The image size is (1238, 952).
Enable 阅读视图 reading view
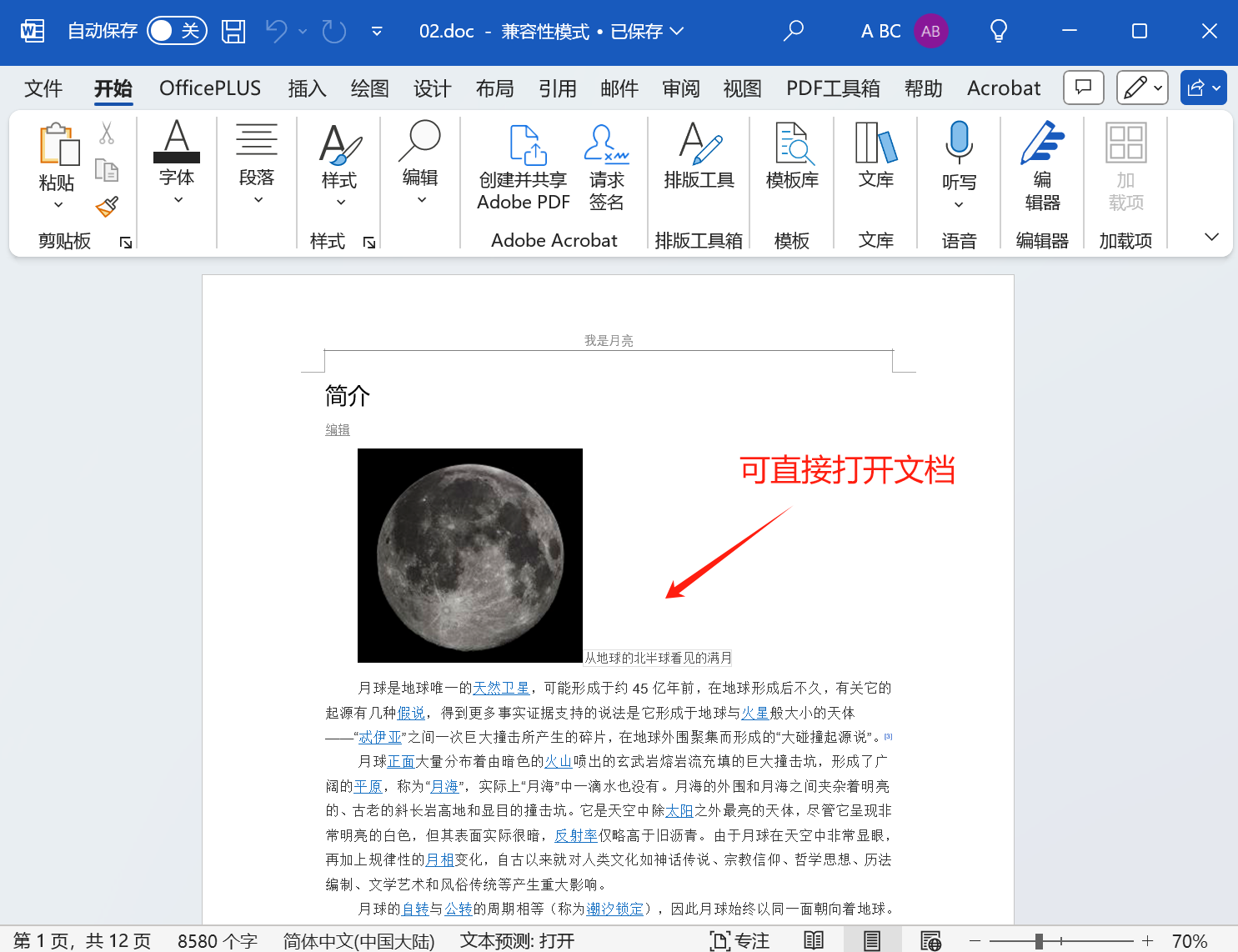click(x=813, y=939)
